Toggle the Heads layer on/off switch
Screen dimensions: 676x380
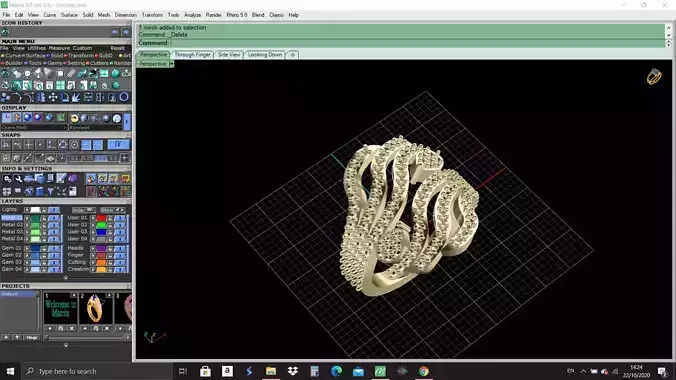(x=120, y=248)
